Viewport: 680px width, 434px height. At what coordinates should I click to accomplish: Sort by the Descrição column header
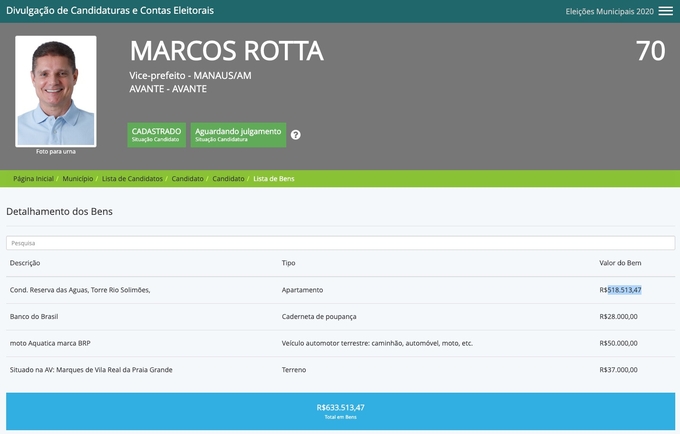point(25,263)
